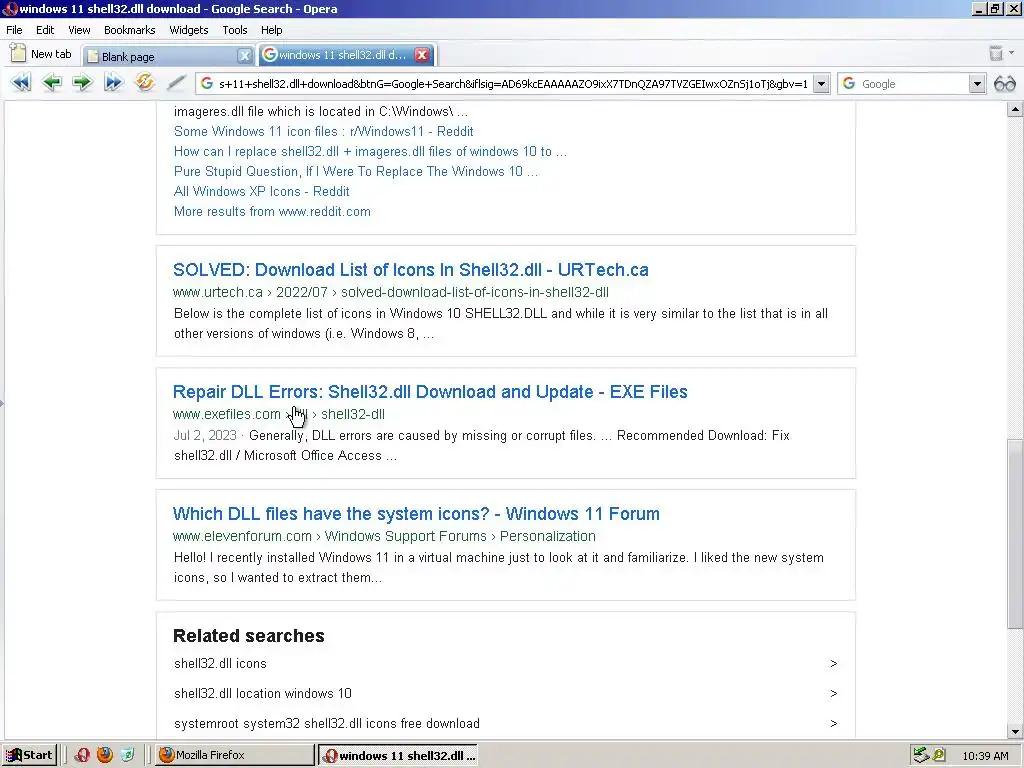Open the File menu
1024x768 pixels.
point(14,30)
